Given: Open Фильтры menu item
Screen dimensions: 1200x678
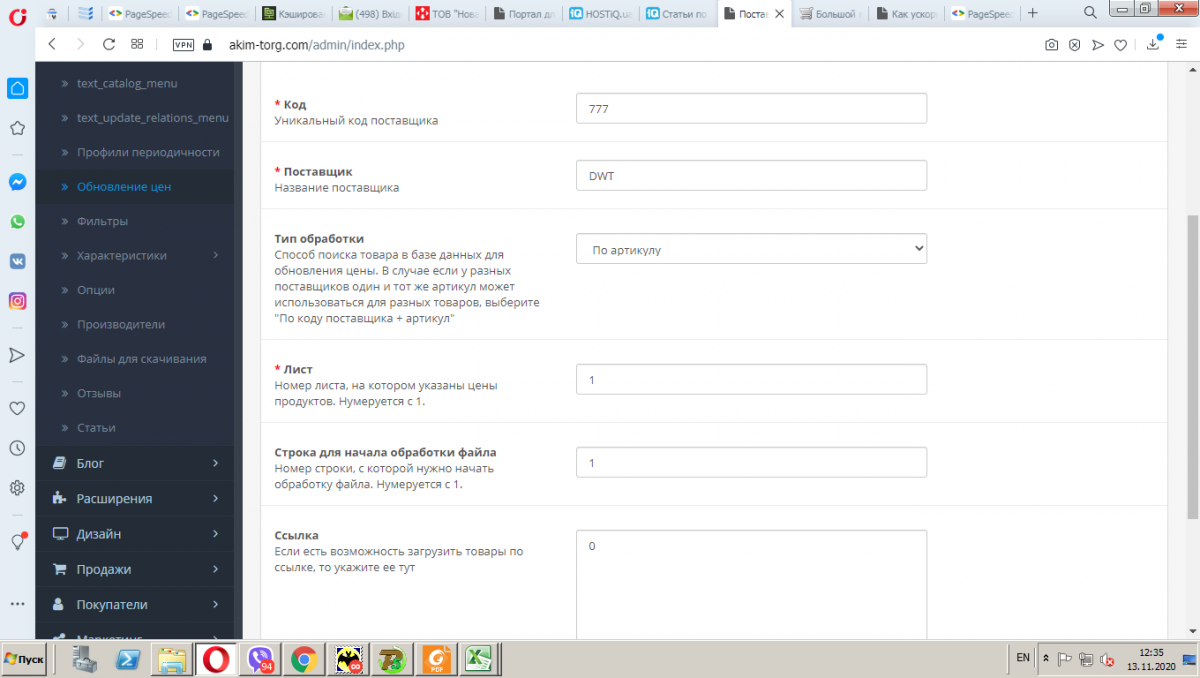Looking at the screenshot, I should (102, 221).
